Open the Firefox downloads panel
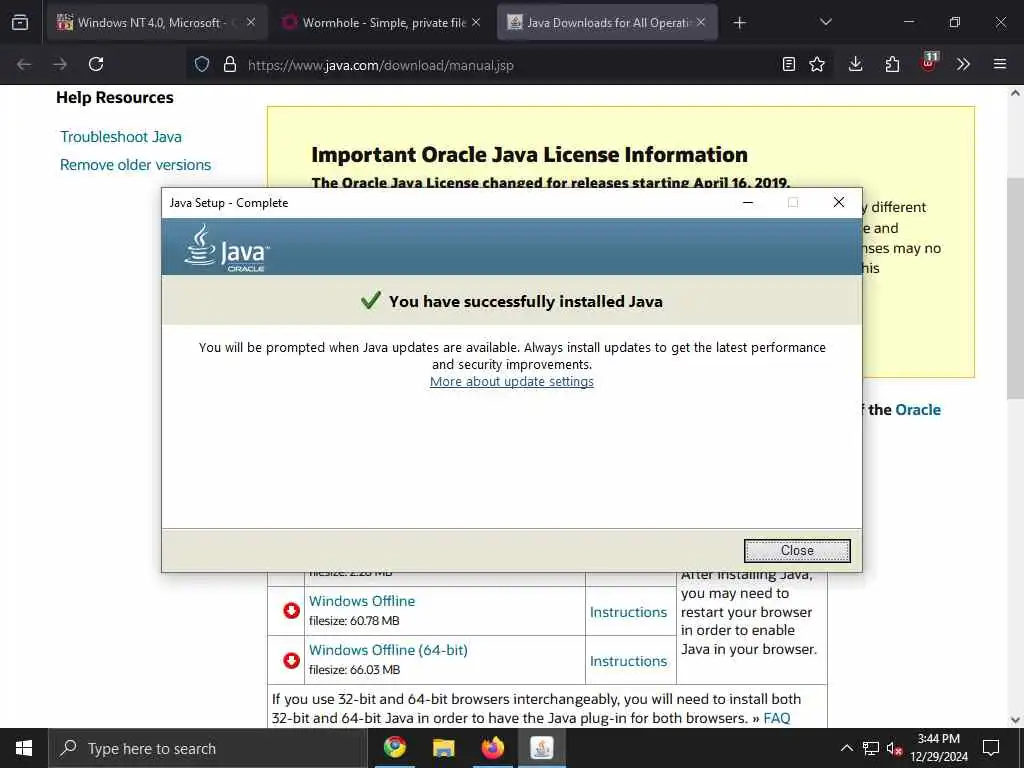1024x768 pixels. pos(855,64)
